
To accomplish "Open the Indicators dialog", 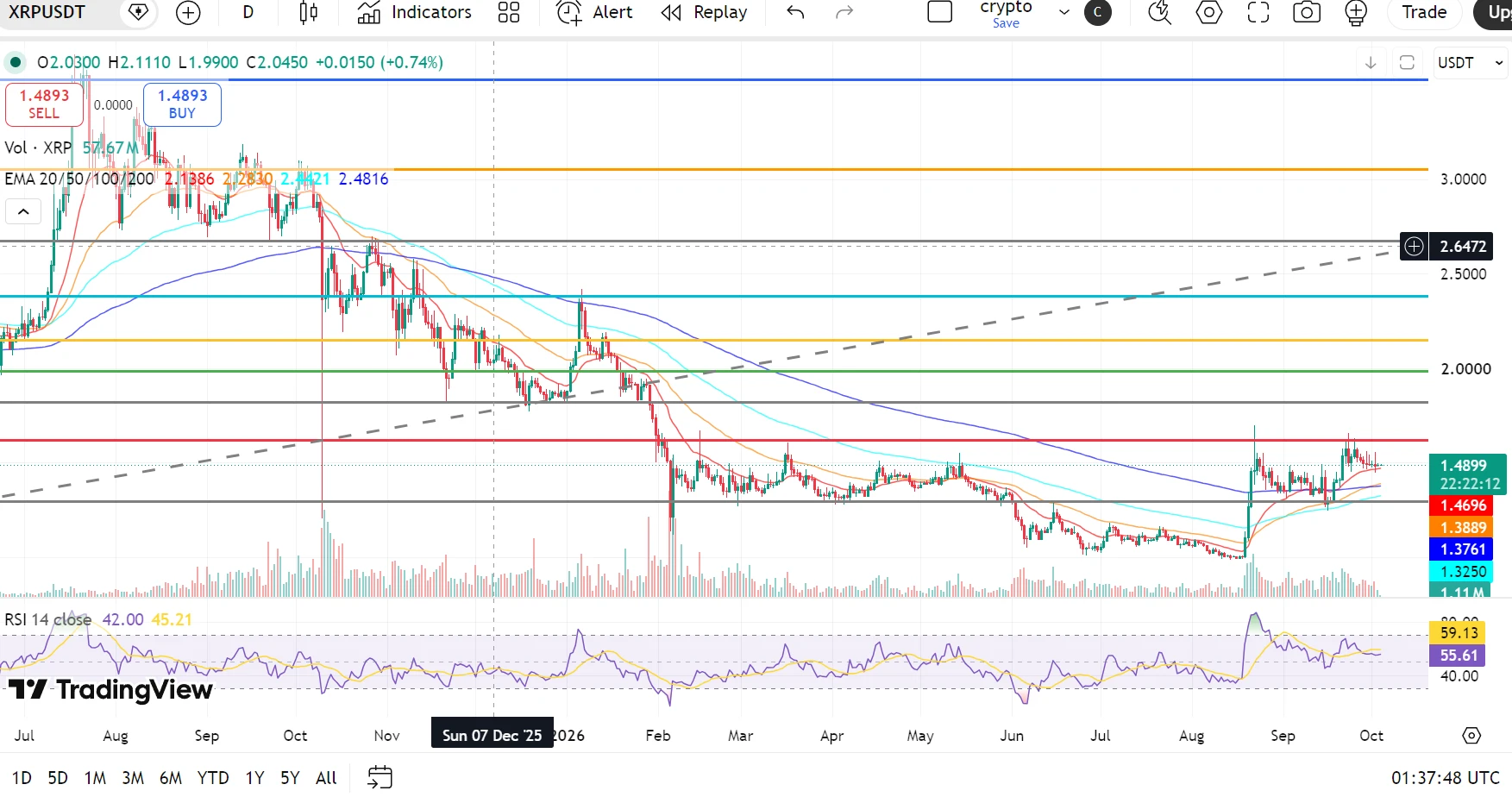I will [x=415, y=12].
